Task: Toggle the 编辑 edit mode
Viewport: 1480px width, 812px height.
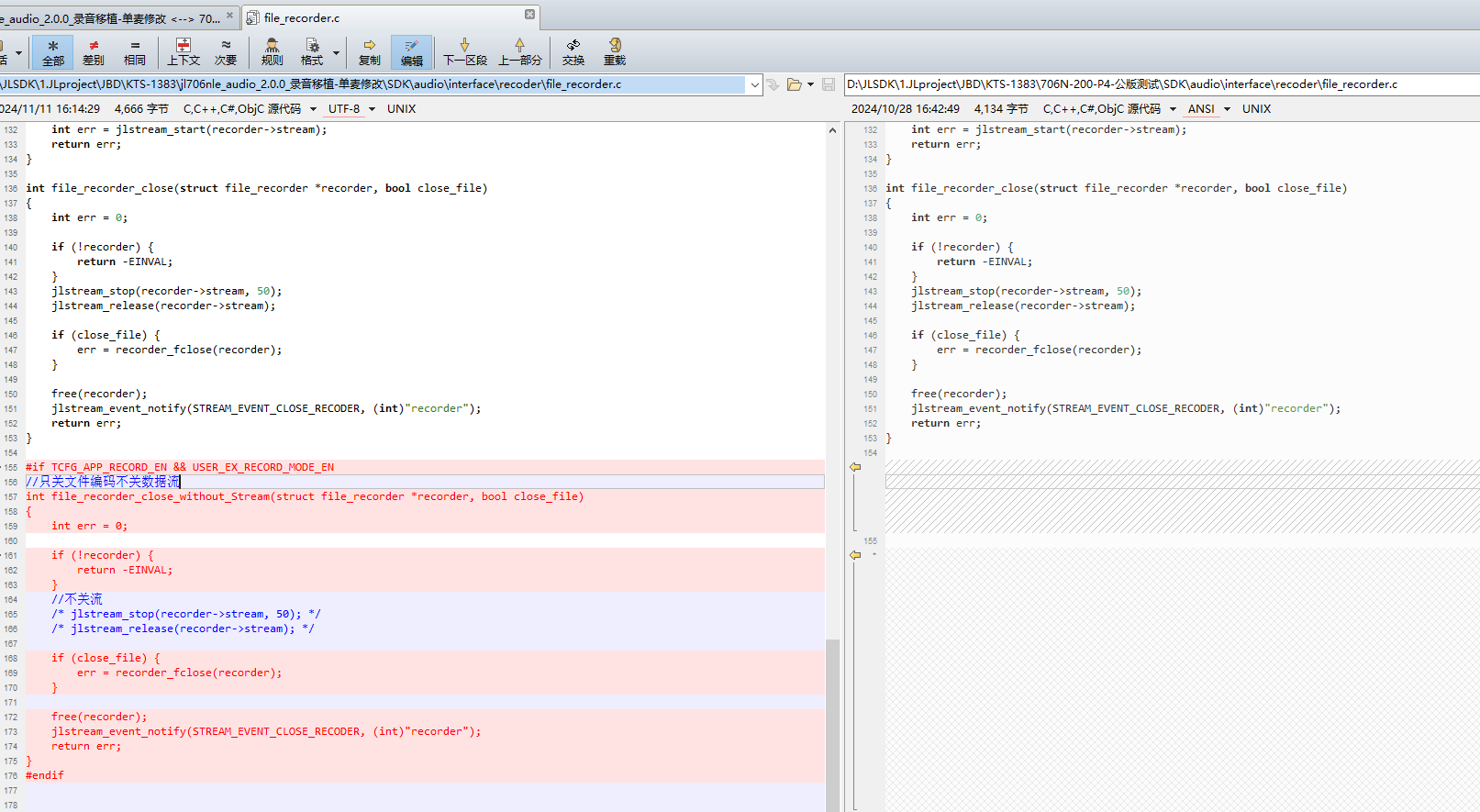Action: point(411,52)
